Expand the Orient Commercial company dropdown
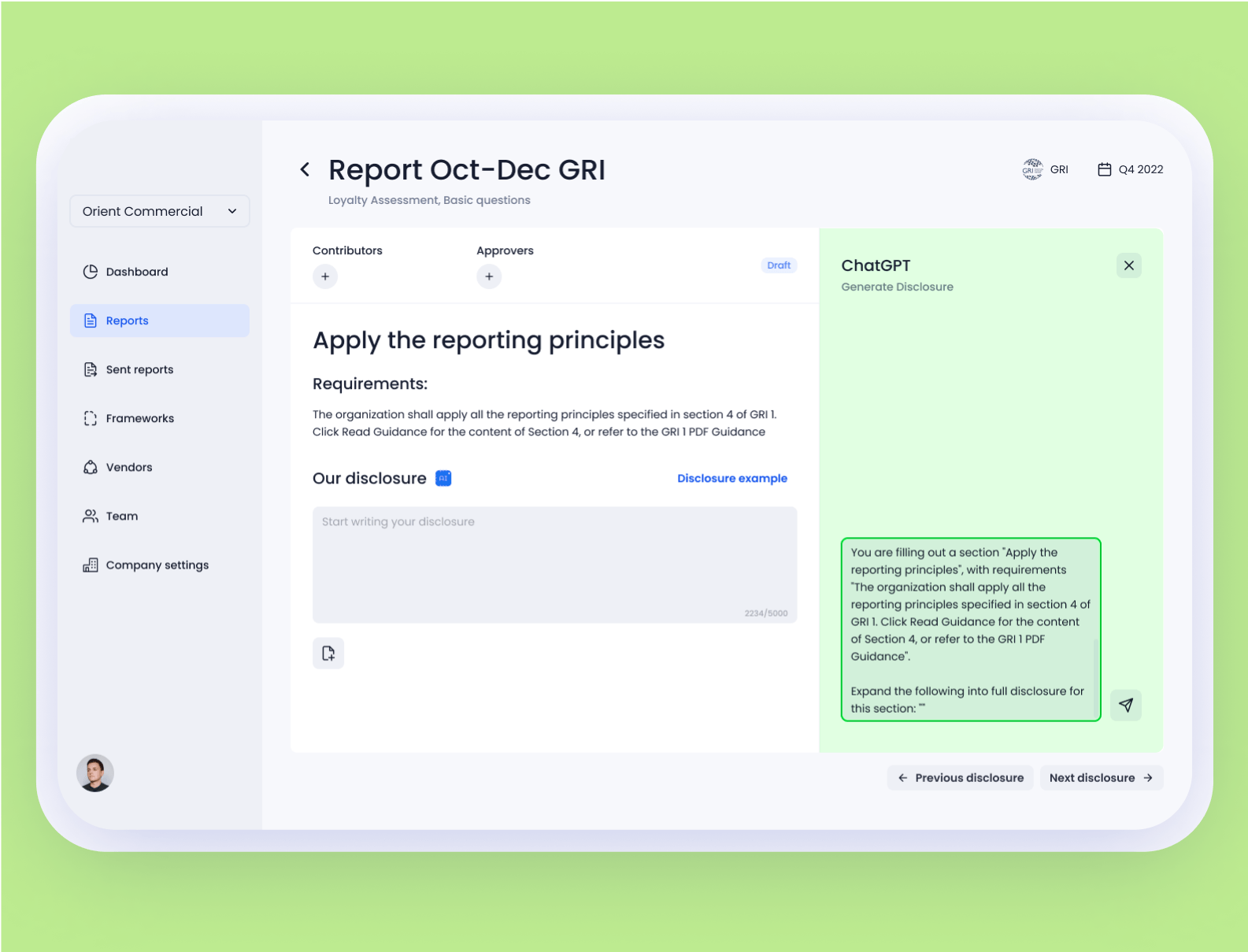The width and height of the screenshot is (1248, 952). pos(160,211)
